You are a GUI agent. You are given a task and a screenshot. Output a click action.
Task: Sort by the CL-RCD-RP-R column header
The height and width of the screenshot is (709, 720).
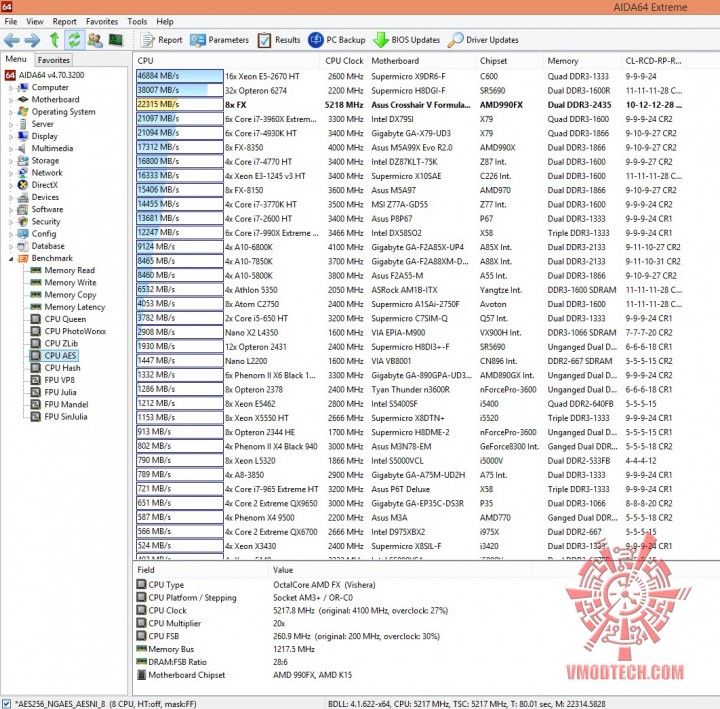pyautogui.click(x=654, y=61)
